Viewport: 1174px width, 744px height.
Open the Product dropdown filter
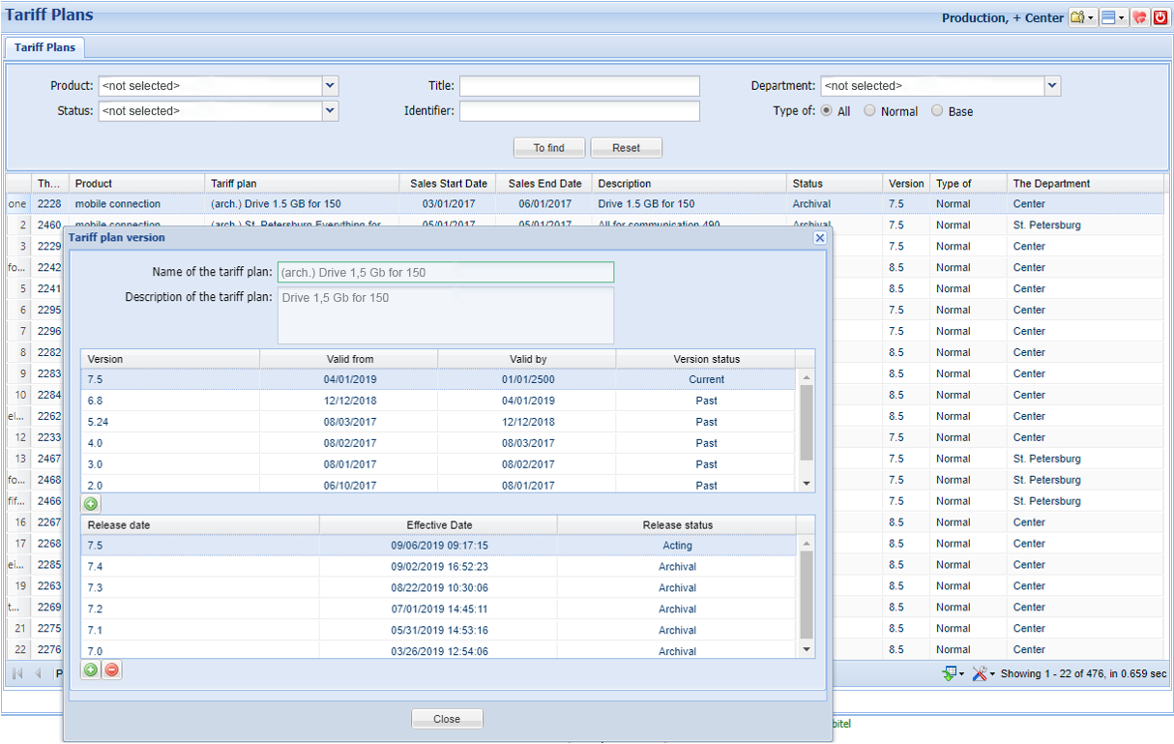pos(329,86)
